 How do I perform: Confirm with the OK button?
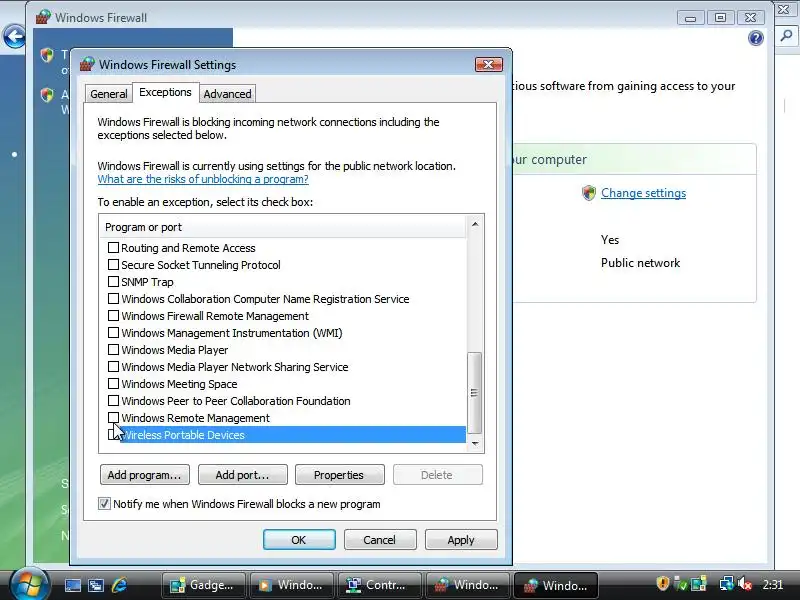coord(299,540)
